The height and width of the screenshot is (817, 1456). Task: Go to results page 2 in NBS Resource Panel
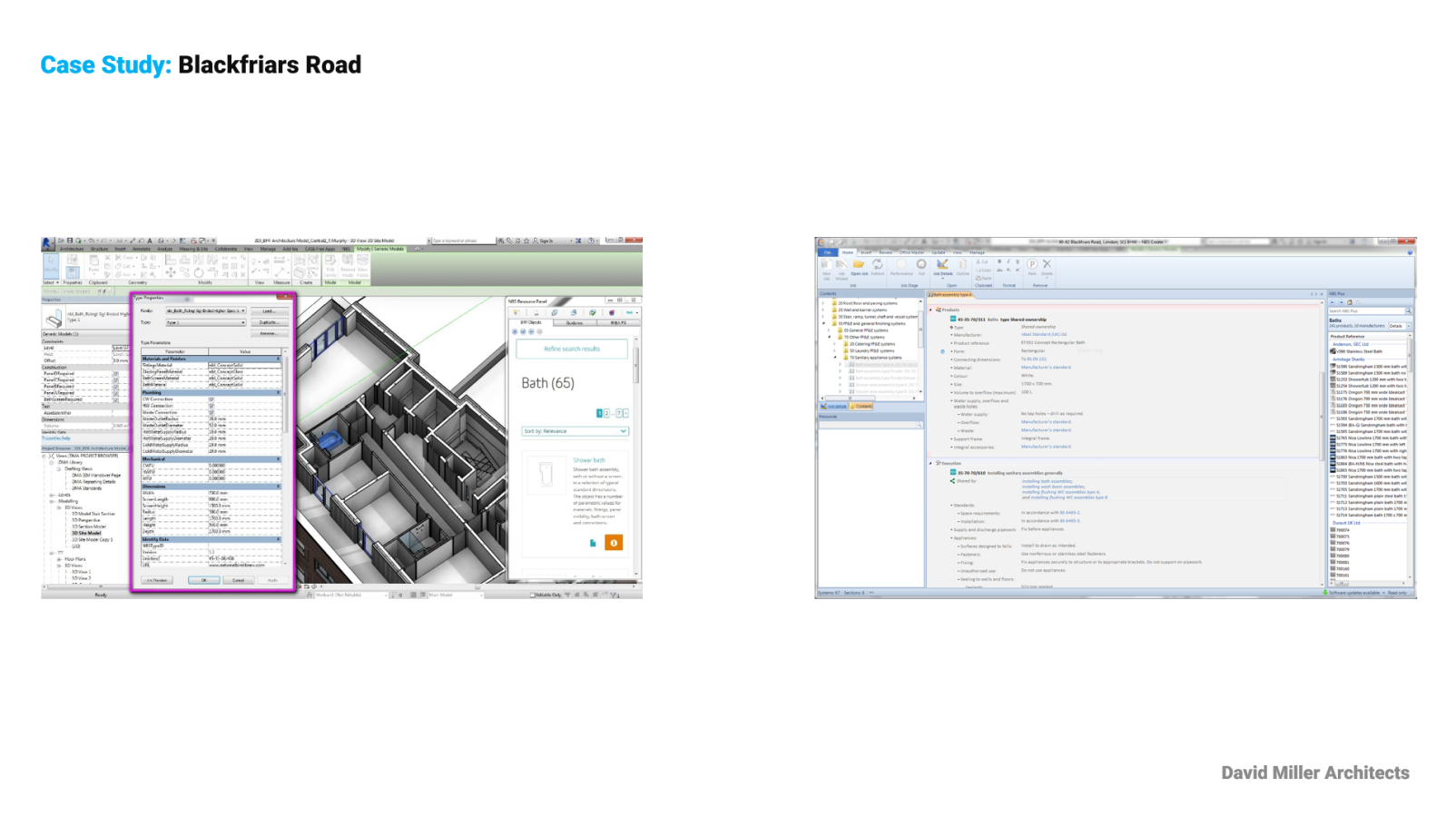(607, 413)
